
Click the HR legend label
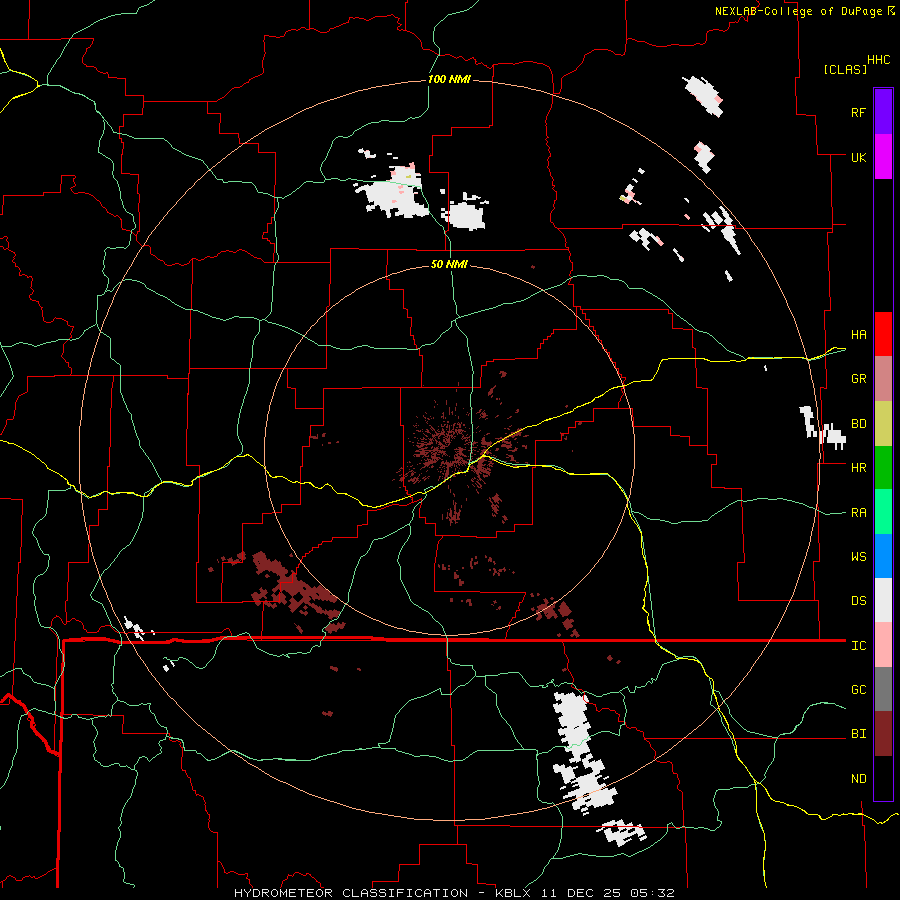(859, 468)
